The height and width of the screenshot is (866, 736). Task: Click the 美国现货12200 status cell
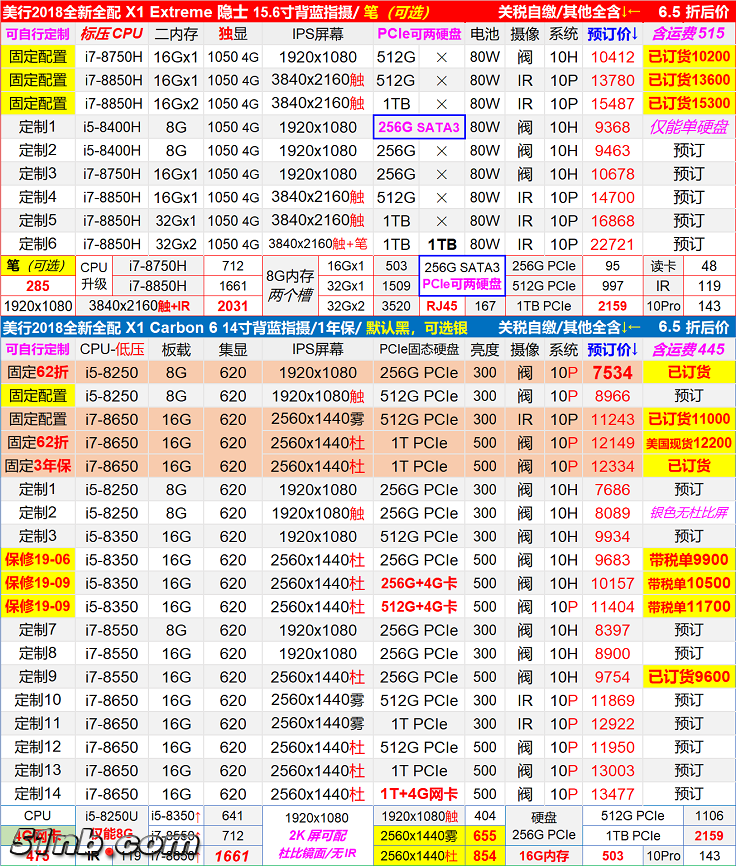[x=688, y=443]
